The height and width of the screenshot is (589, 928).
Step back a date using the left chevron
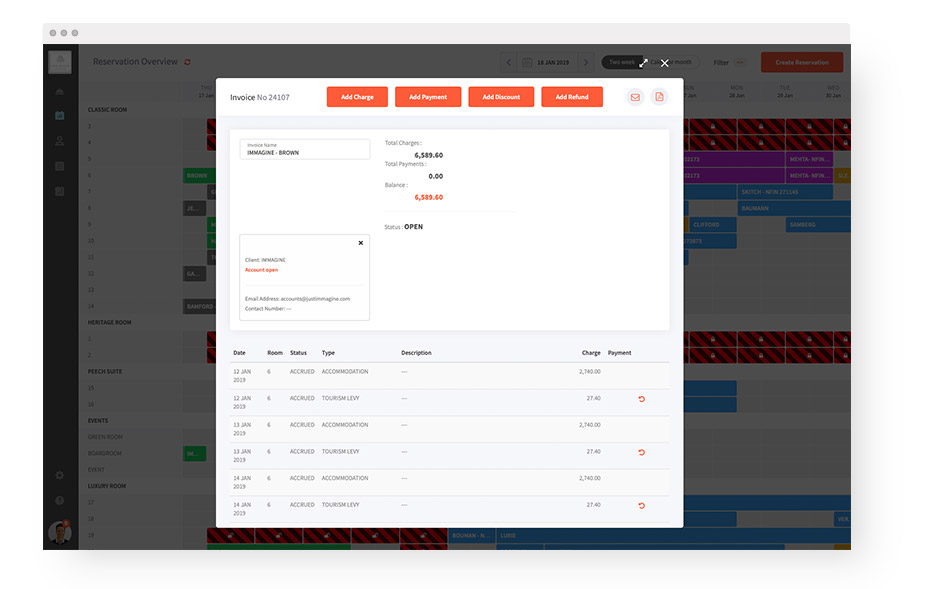tap(509, 61)
